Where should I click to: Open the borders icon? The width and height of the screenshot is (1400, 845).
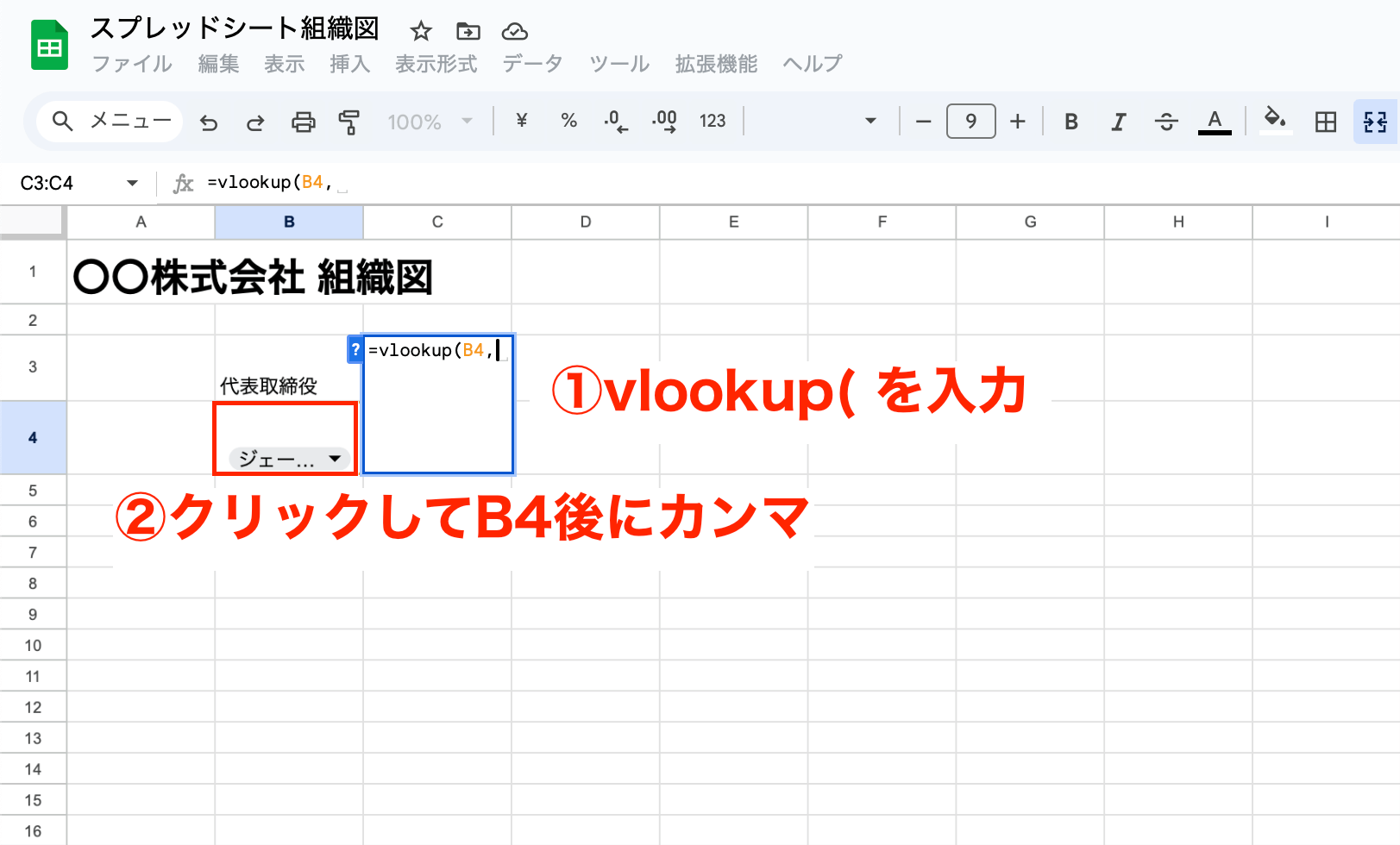click(x=1326, y=122)
